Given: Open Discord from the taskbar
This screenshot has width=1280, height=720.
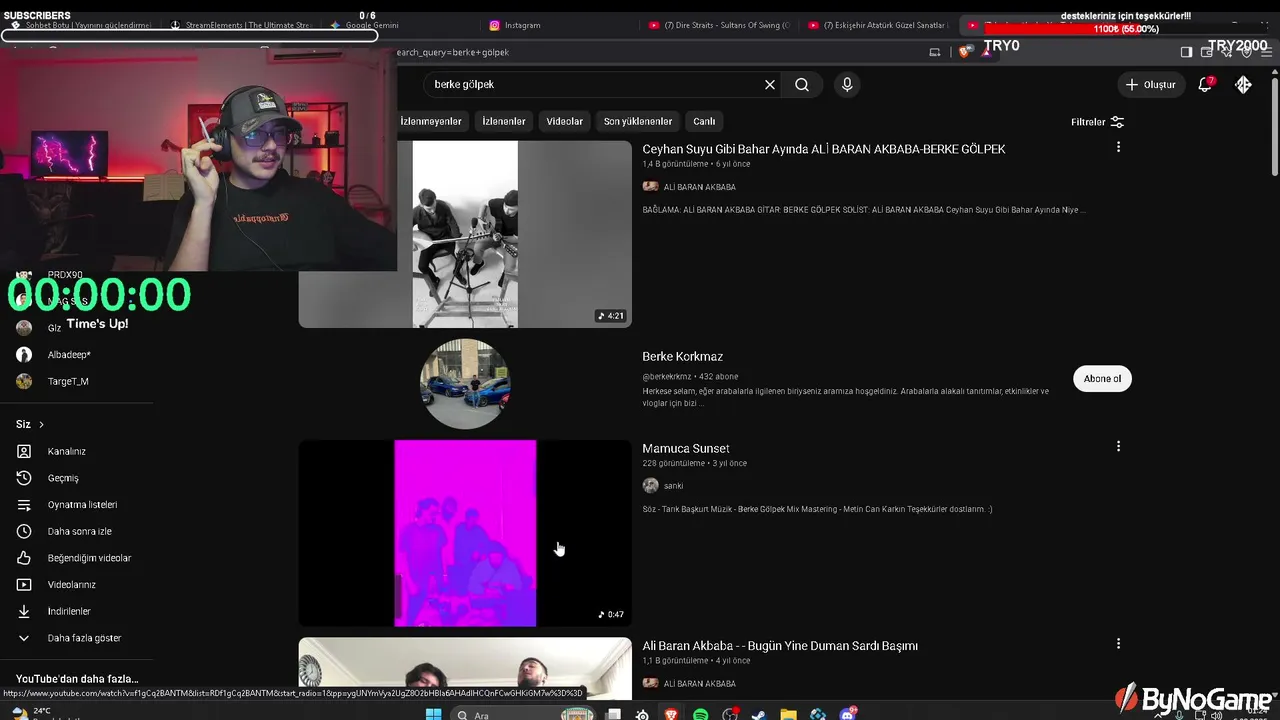Looking at the screenshot, I should [x=848, y=715].
